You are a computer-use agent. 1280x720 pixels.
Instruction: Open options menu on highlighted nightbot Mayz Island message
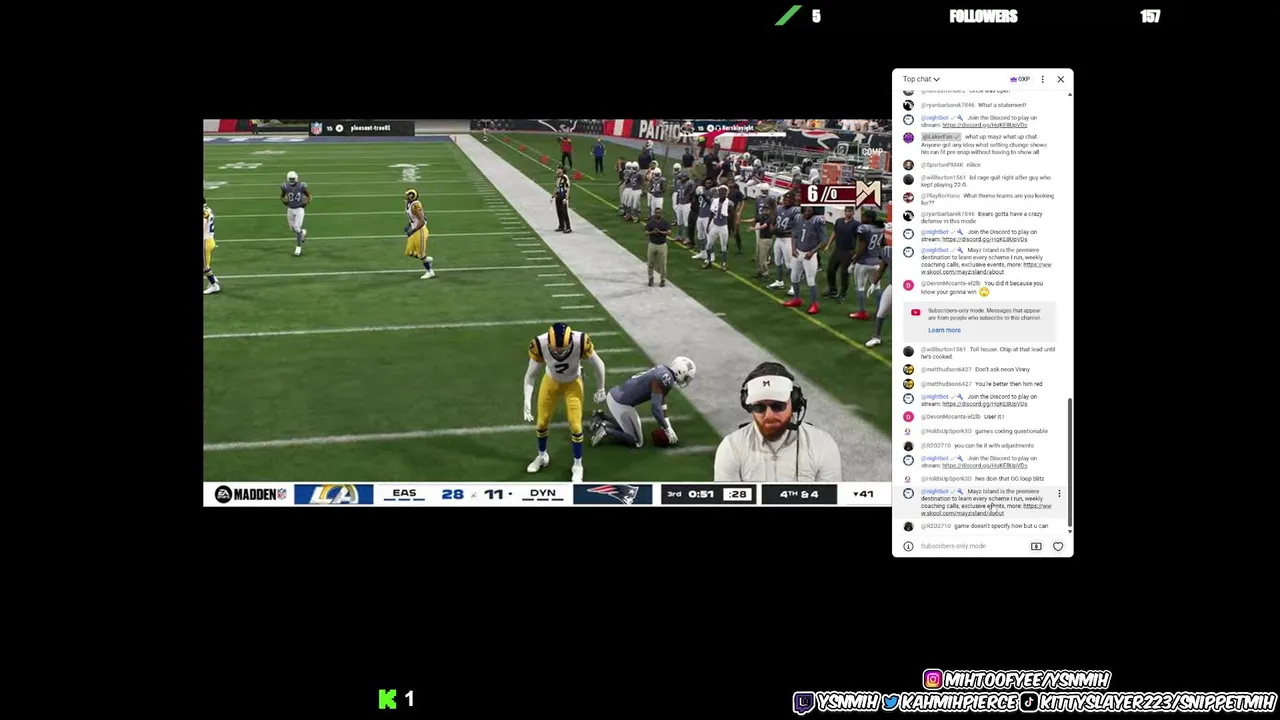pos(1059,494)
